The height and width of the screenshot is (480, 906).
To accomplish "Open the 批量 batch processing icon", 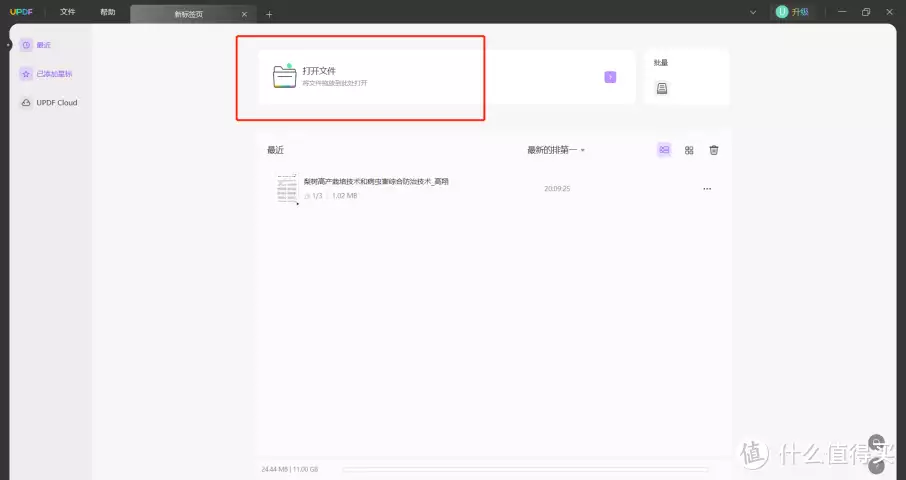I will (x=662, y=88).
